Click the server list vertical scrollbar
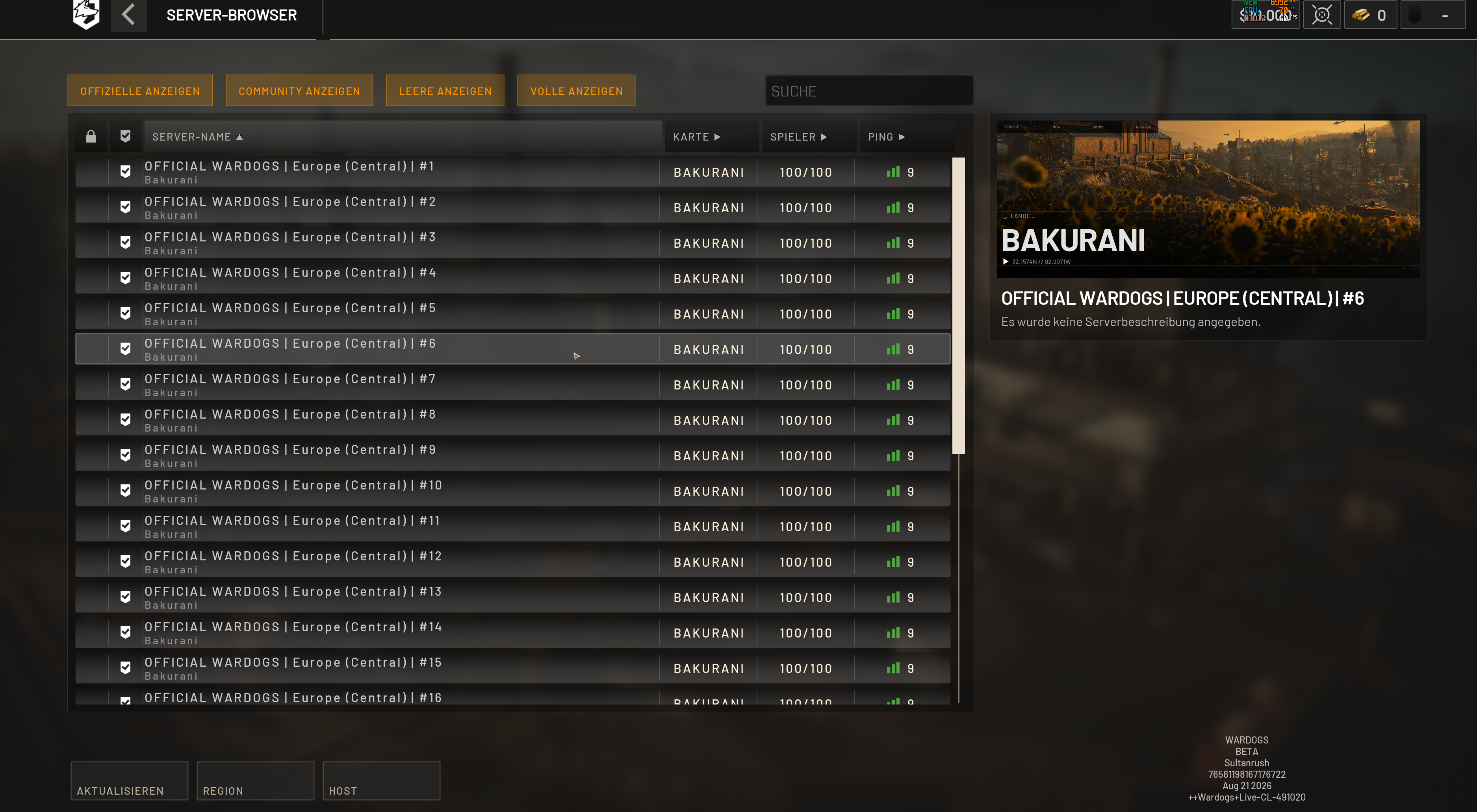Screen dimensions: 1477x812 pos(958,306)
